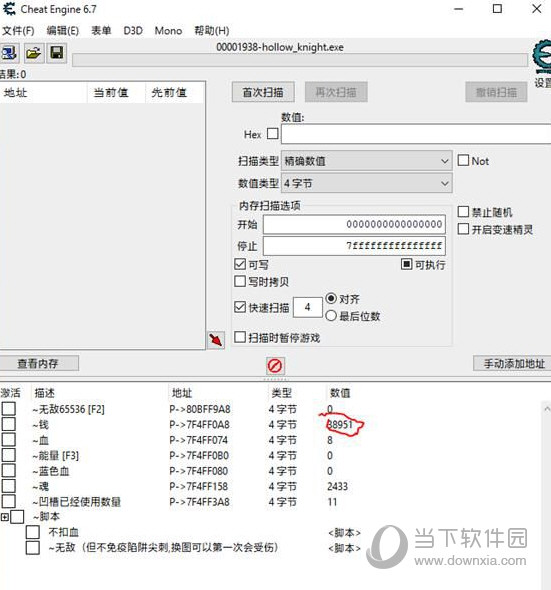Expand the ~脚本 group
The width and height of the screenshot is (551, 590).
[x=5, y=517]
